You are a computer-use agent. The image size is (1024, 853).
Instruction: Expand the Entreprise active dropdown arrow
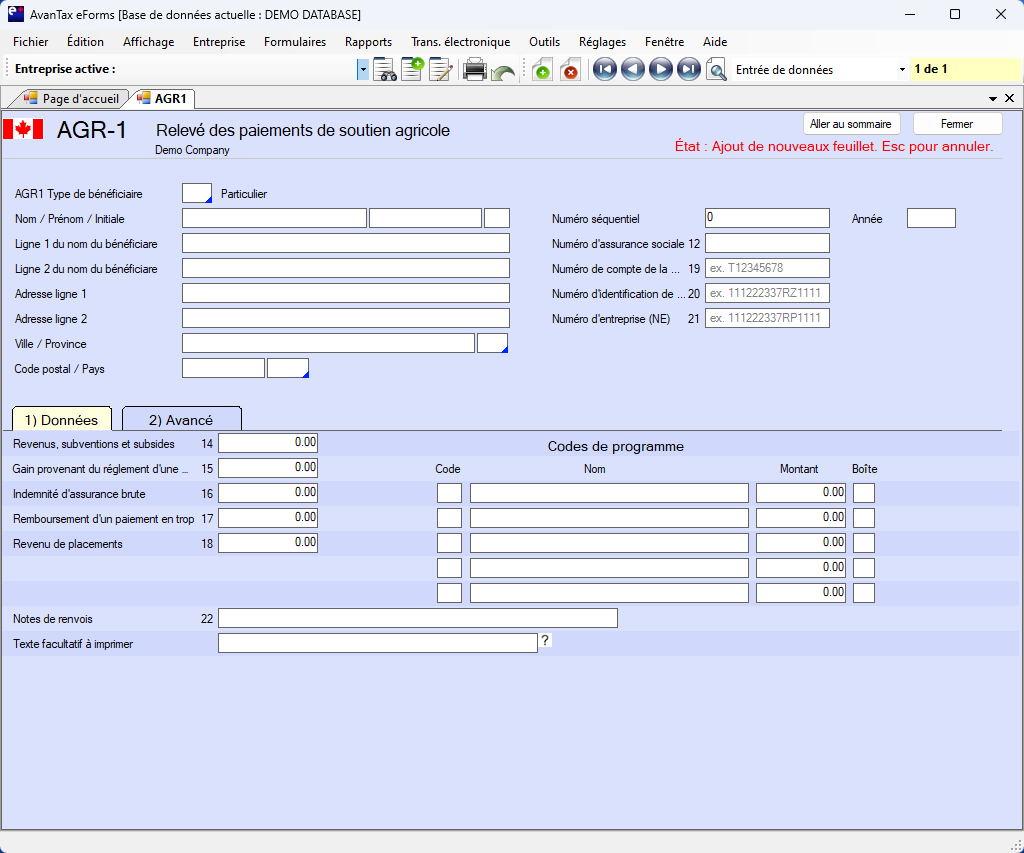click(362, 70)
